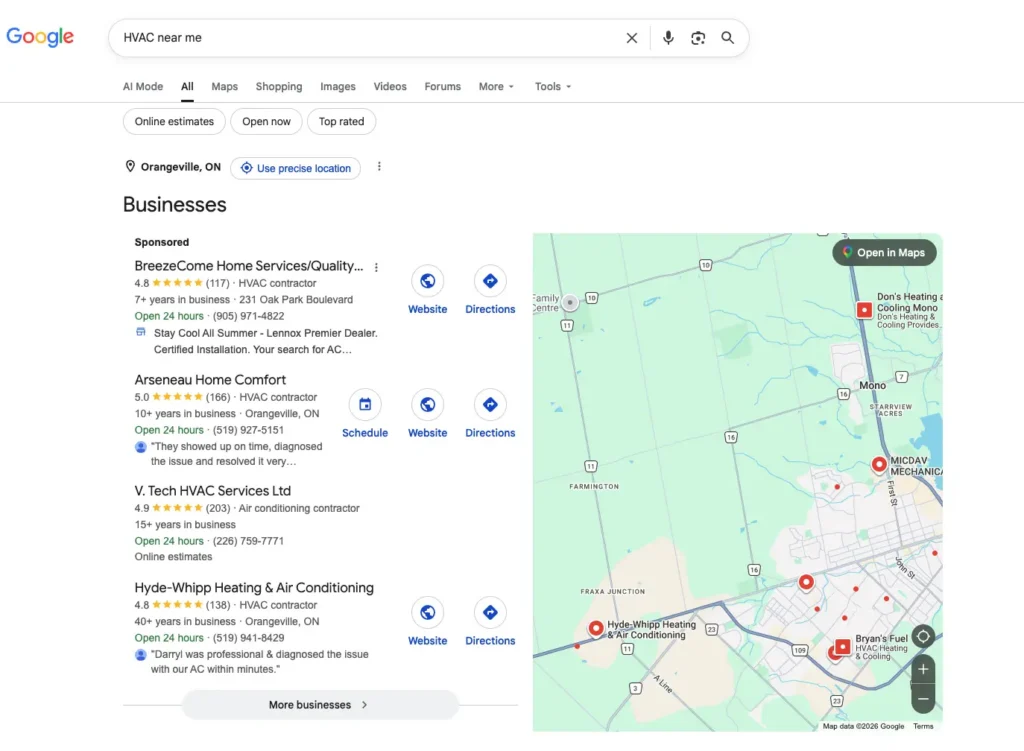Screen dimensions: 1024x751
Task: Select MICDAV Mechanical map pin
Action: [x=879, y=464]
